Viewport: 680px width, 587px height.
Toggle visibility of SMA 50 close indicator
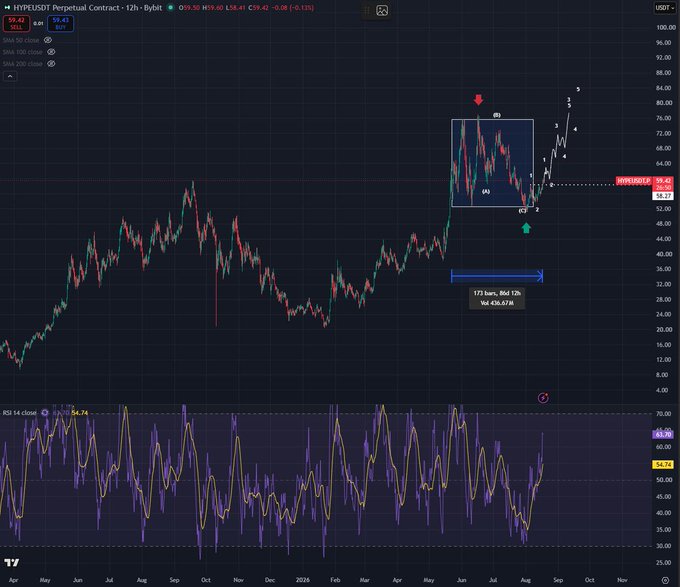[48, 40]
